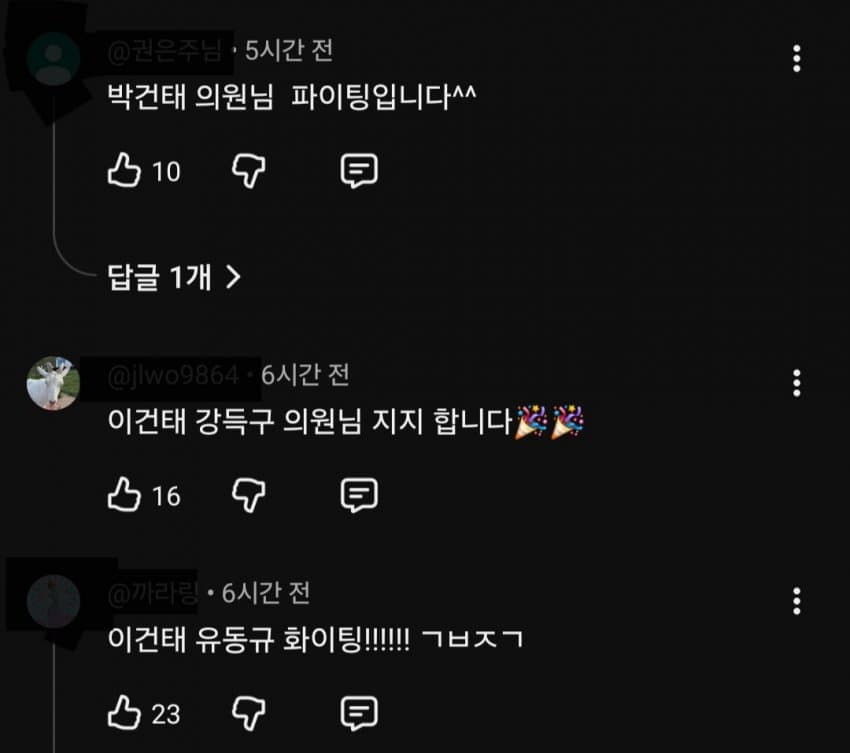Open the @권은주님 username link

click(165, 52)
